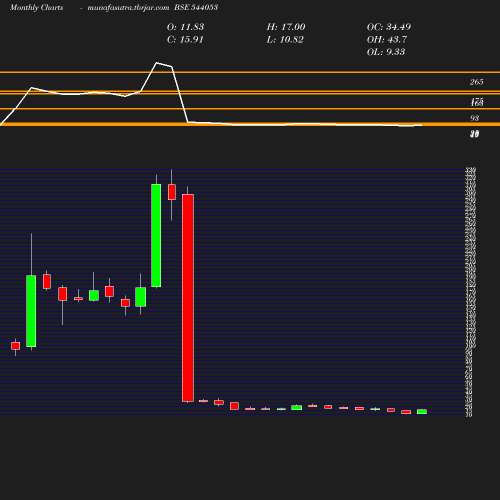
Task: Click the last green candlestick on the right
Action: 422,412
